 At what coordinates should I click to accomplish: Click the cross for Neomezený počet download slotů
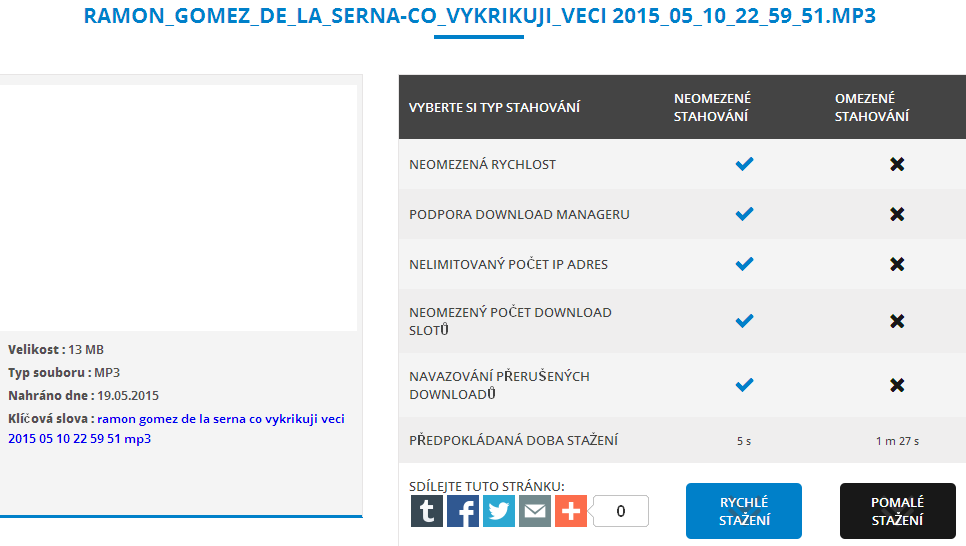897,320
